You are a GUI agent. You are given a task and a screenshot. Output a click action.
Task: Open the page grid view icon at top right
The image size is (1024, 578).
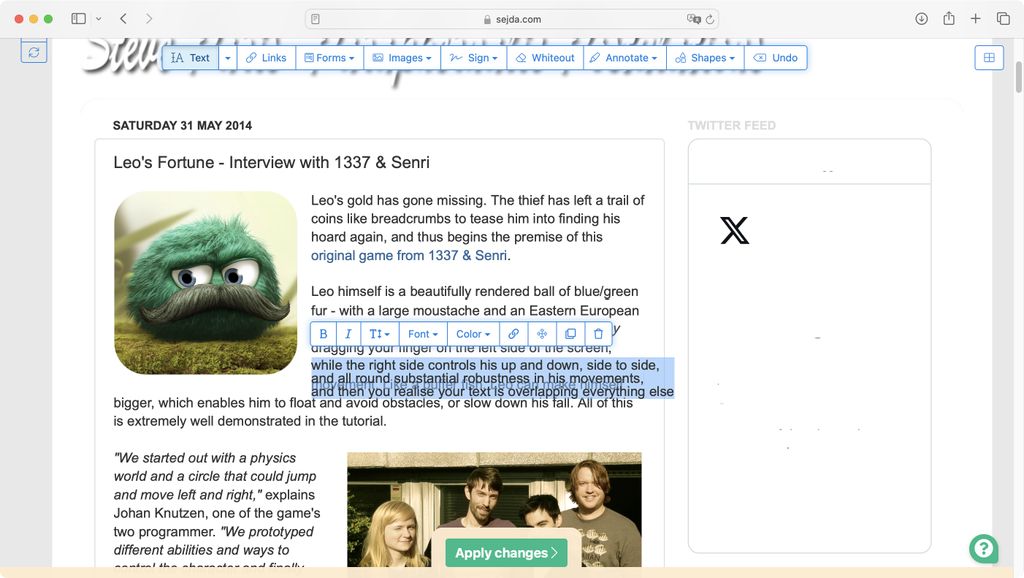[x=989, y=57]
